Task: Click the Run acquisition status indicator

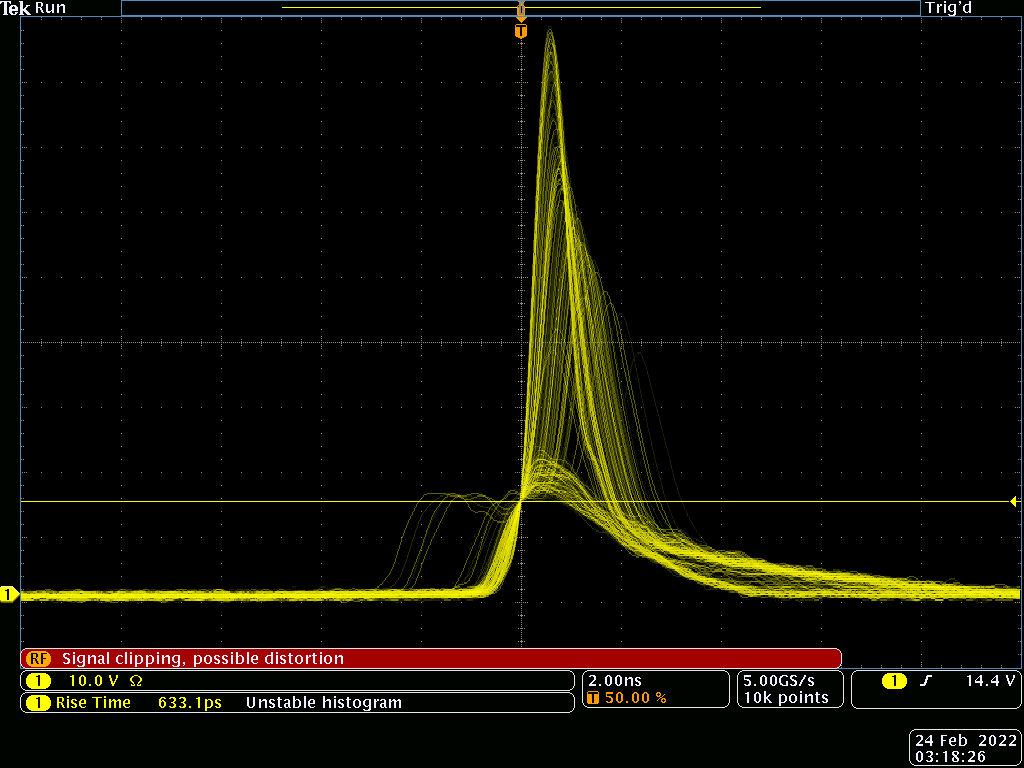Action: (50, 8)
